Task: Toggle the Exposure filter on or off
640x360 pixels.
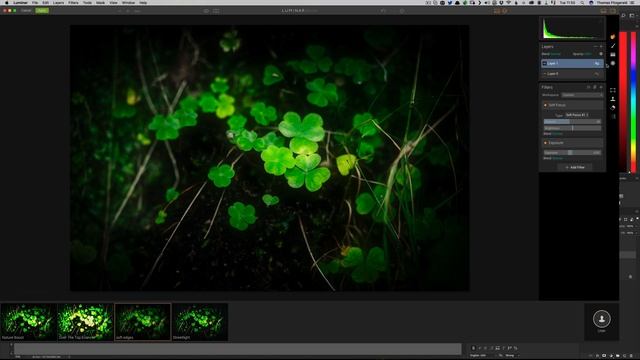Action: pos(545,143)
